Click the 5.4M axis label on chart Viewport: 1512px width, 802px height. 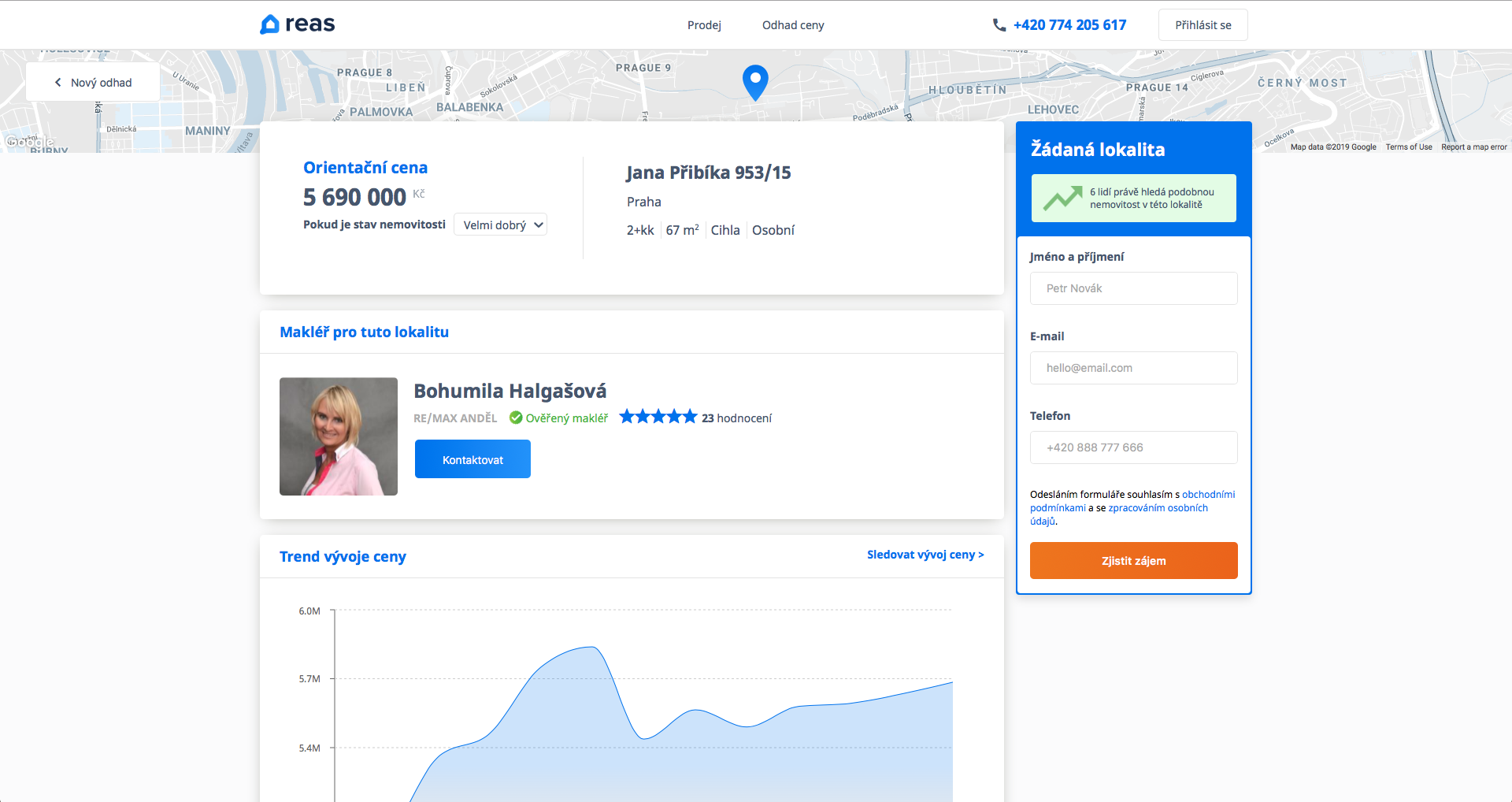(x=309, y=748)
